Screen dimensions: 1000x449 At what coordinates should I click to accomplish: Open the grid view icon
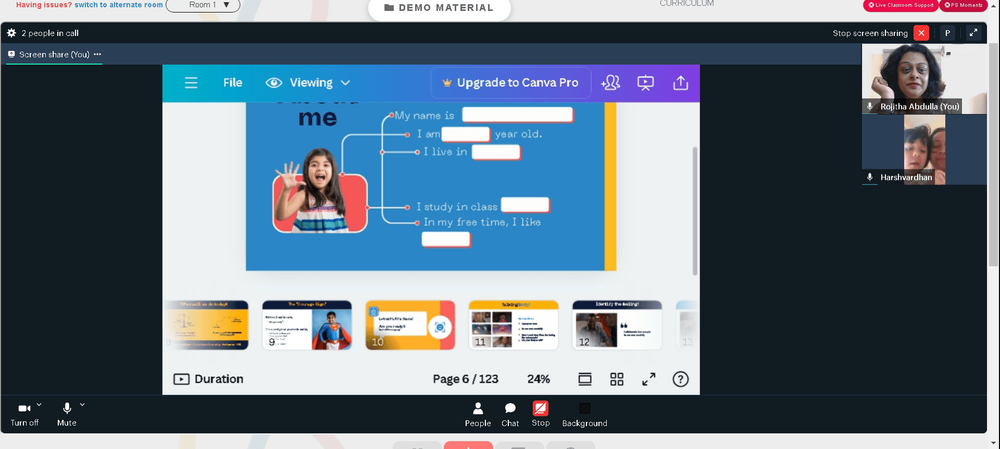[617, 379]
